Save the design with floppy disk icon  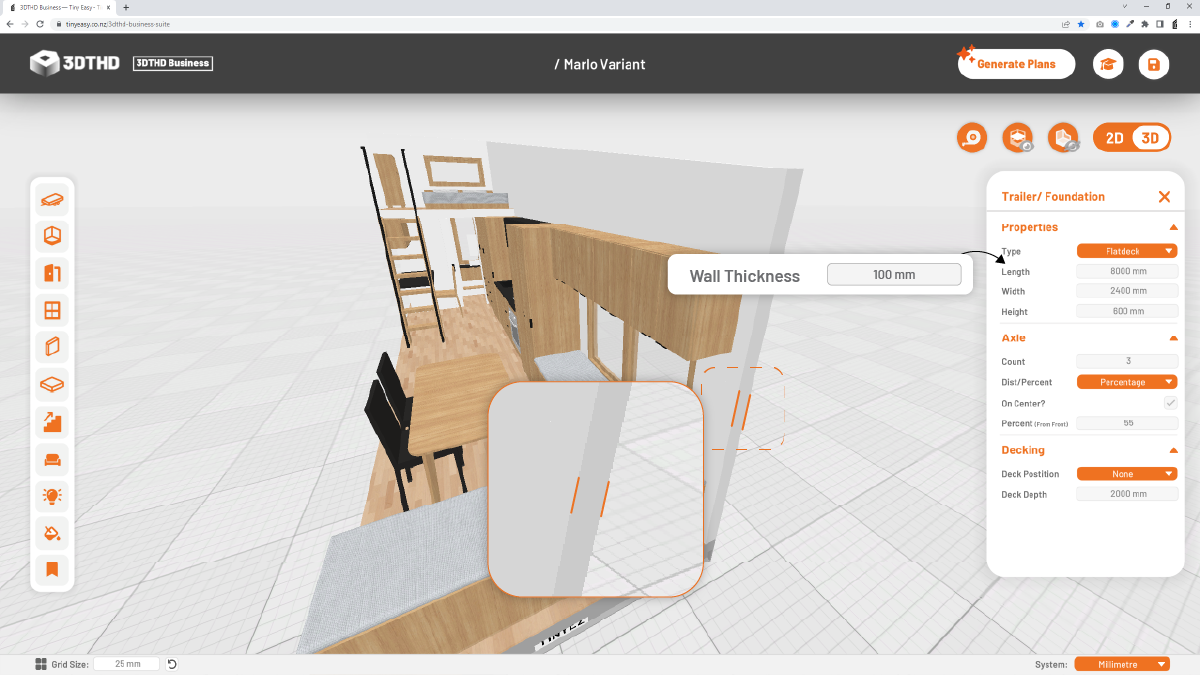coord(1153,64)
